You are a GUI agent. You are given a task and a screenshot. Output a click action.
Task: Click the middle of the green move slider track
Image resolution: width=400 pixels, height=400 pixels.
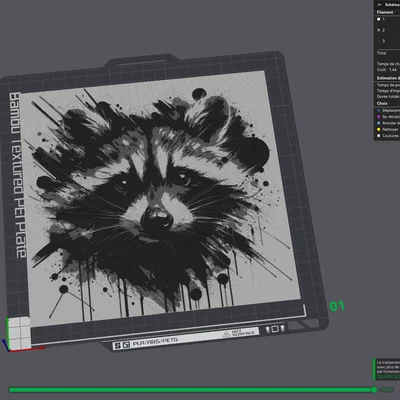[x=191, y=389]
